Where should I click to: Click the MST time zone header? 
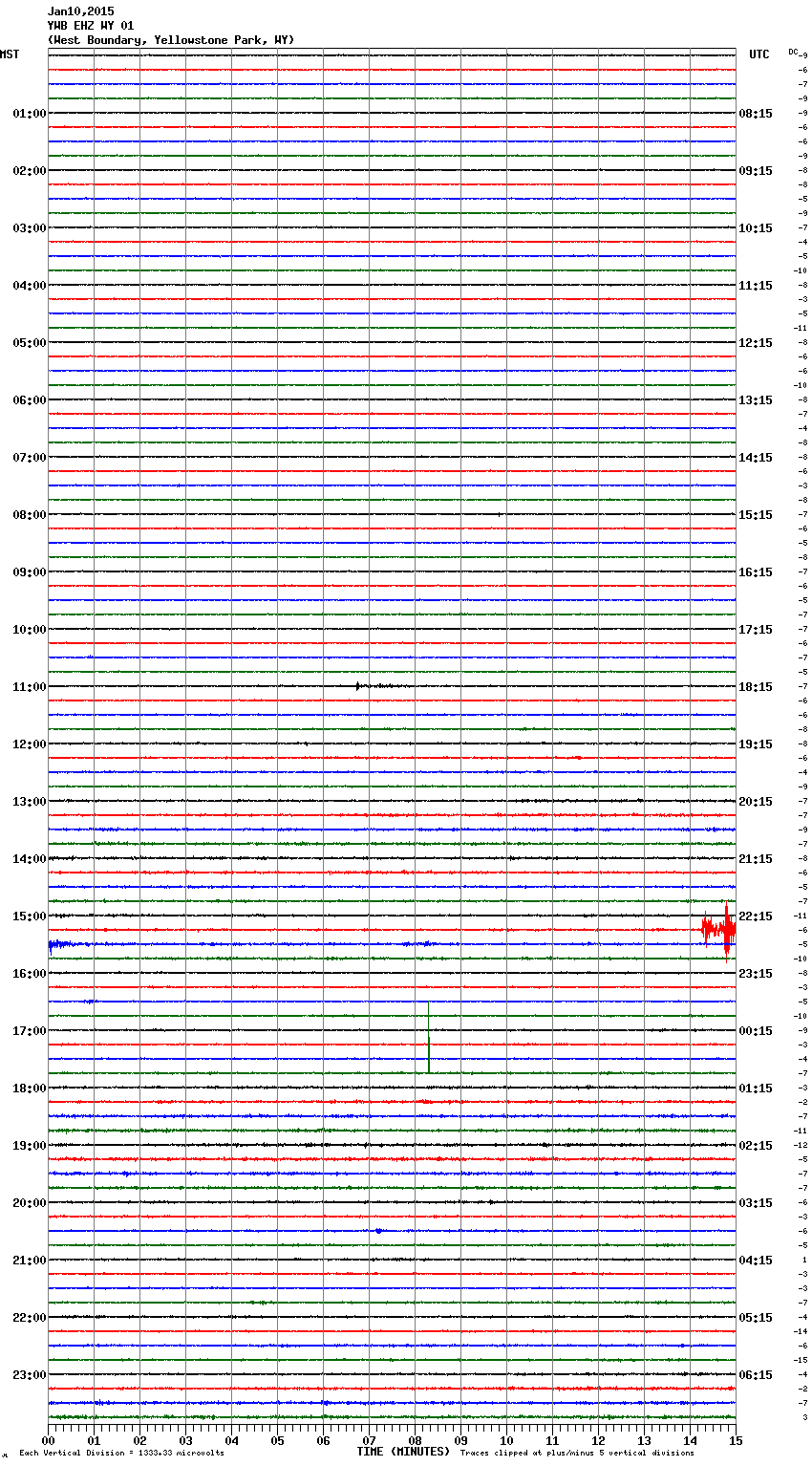(10, 54)
